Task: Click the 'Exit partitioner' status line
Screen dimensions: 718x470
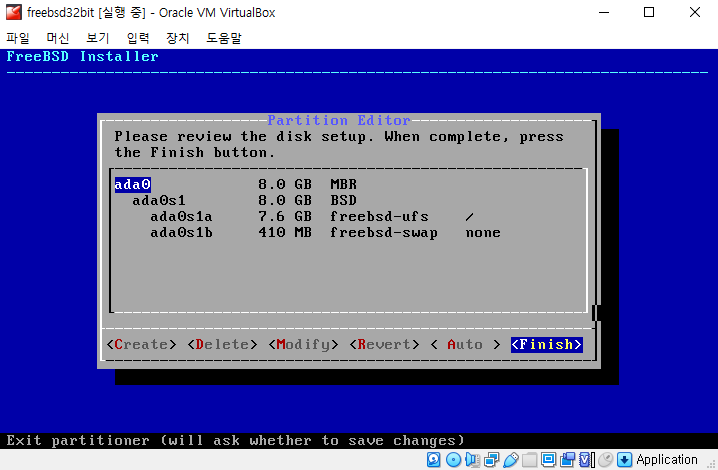Action: [235, 441]
